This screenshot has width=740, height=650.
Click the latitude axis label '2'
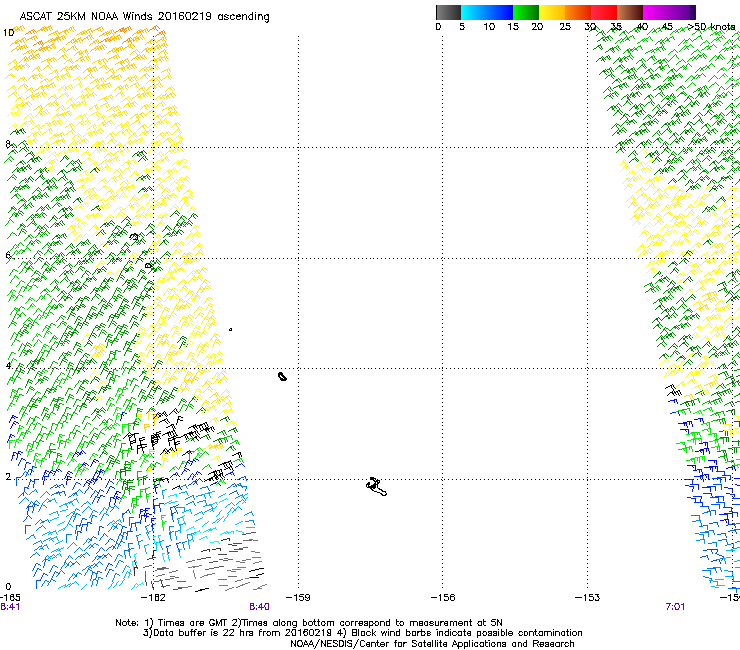click(x=8, y=477)
